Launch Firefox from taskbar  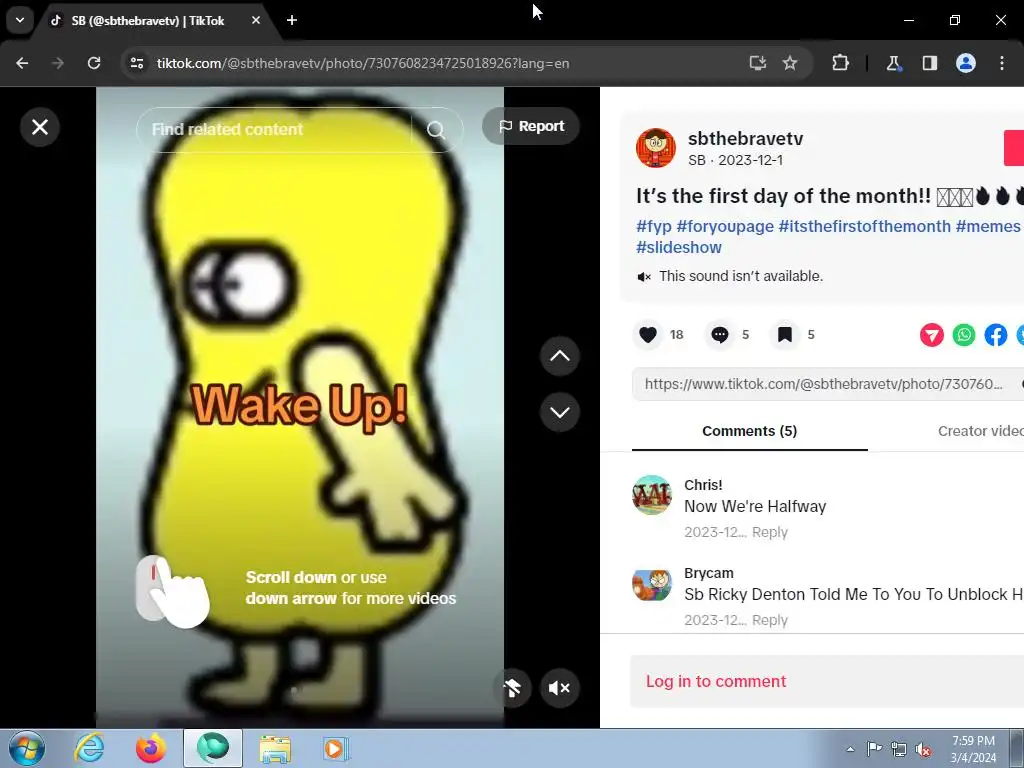click(x=150, y=748)
